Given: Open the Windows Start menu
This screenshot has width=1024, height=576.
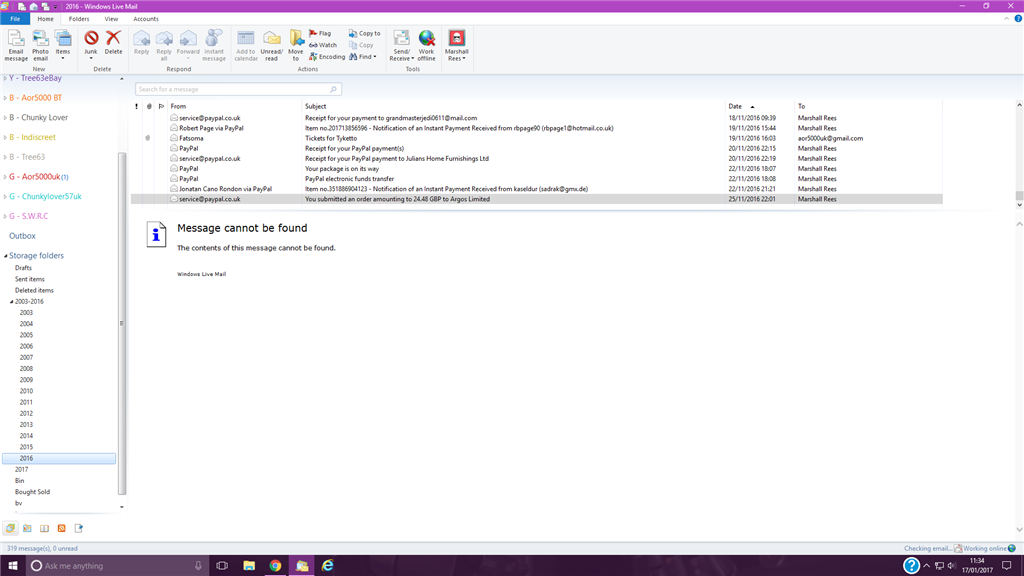Looking at the screenshot, I should click(x=12, y=566).
